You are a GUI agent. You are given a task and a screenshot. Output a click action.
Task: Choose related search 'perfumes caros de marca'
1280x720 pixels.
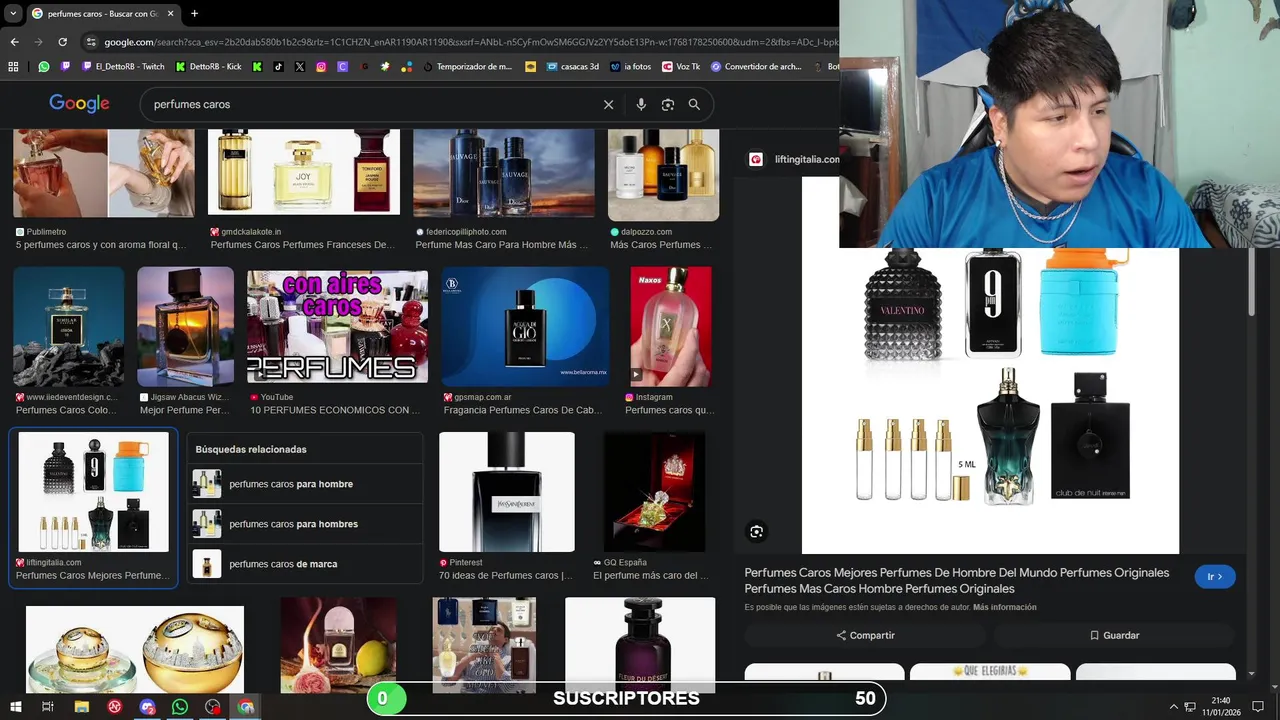(305, 564)
